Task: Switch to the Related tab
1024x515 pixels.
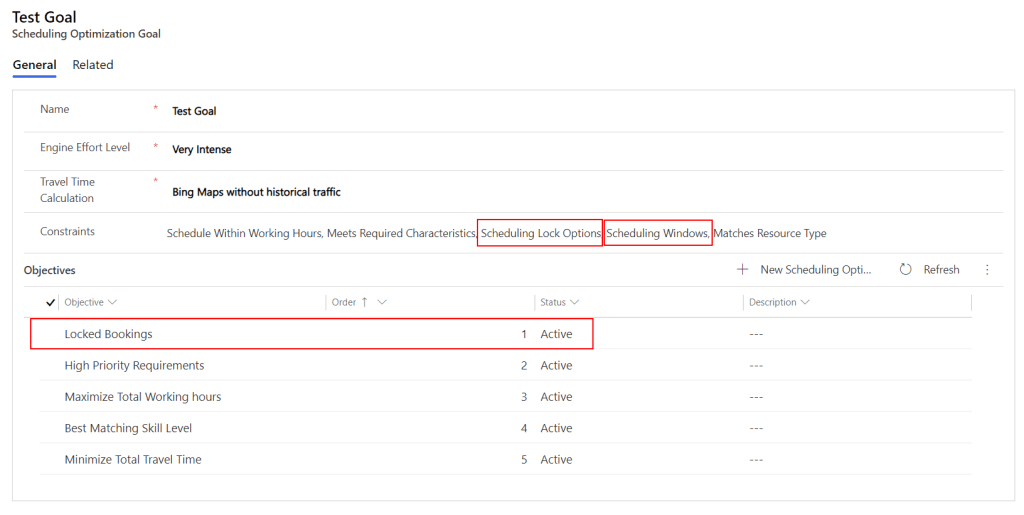Action: [93, 65]
